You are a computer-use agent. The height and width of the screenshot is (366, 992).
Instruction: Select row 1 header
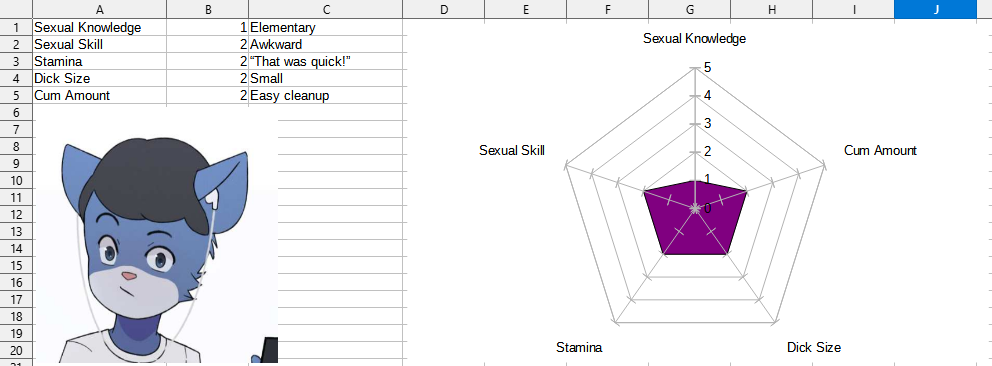[16, 28]
